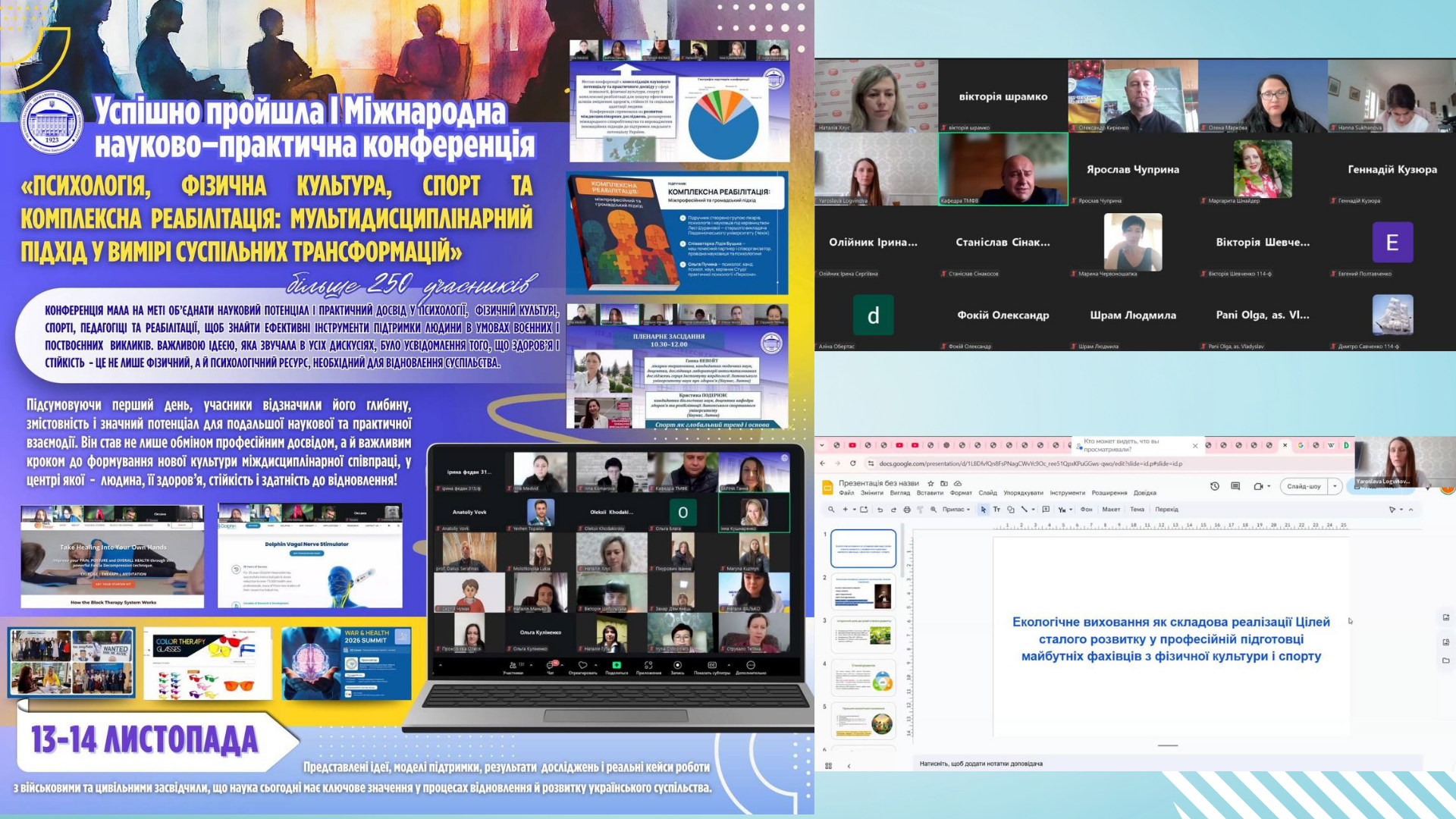Select slide 2 thumbnail in filmstrip
This screenshot has height=819, width=1456.
coord(863,592)
